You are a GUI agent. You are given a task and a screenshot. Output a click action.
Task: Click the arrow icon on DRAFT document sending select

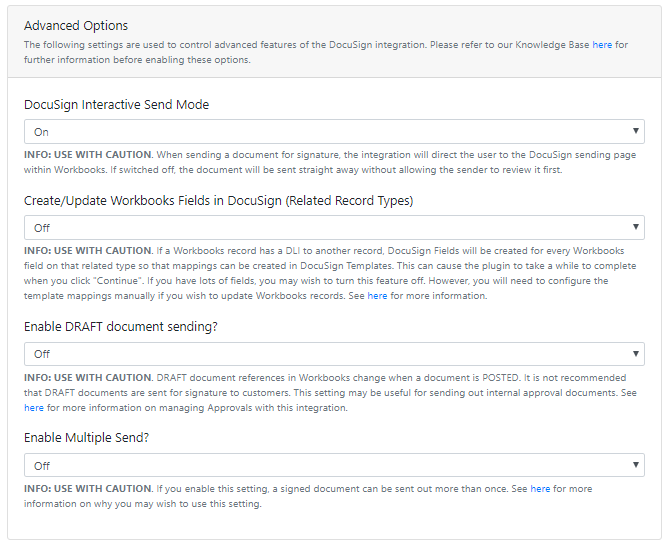point(635,353)
